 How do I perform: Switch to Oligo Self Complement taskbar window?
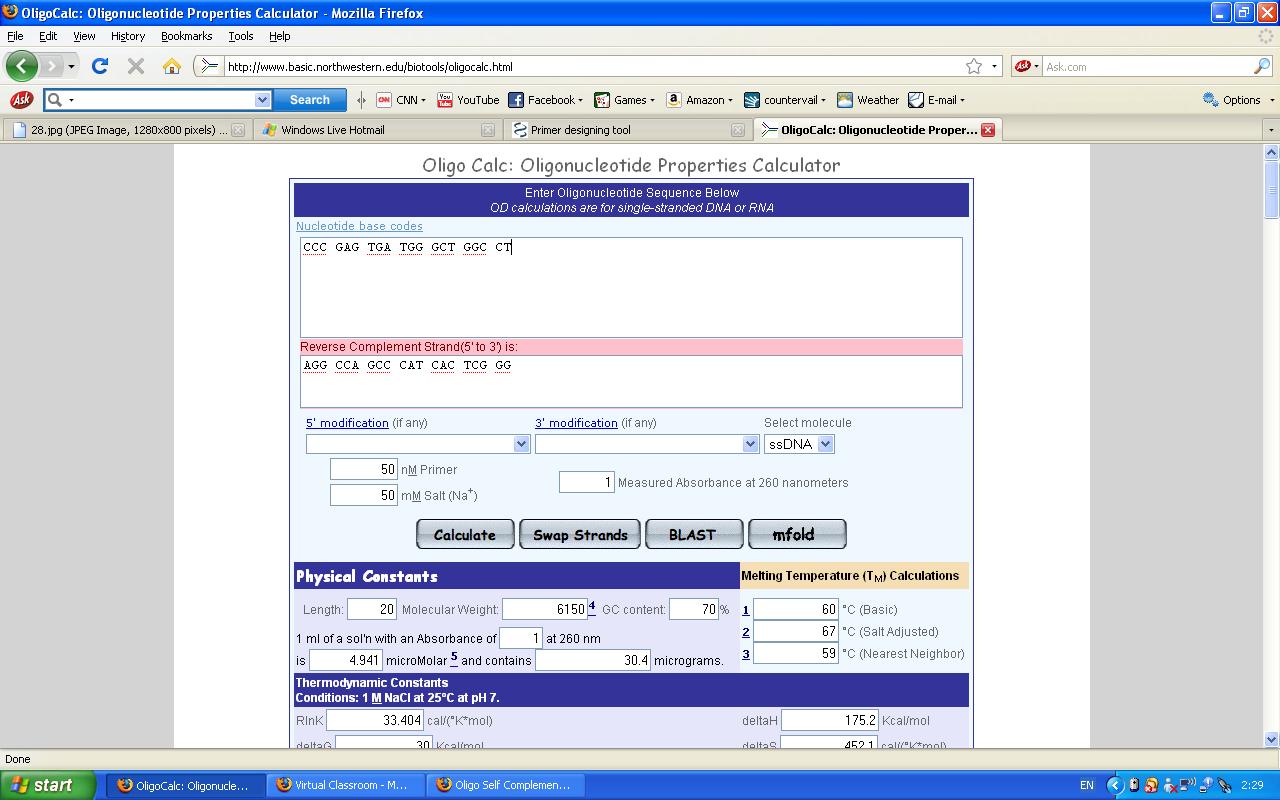tap(505, 785)
